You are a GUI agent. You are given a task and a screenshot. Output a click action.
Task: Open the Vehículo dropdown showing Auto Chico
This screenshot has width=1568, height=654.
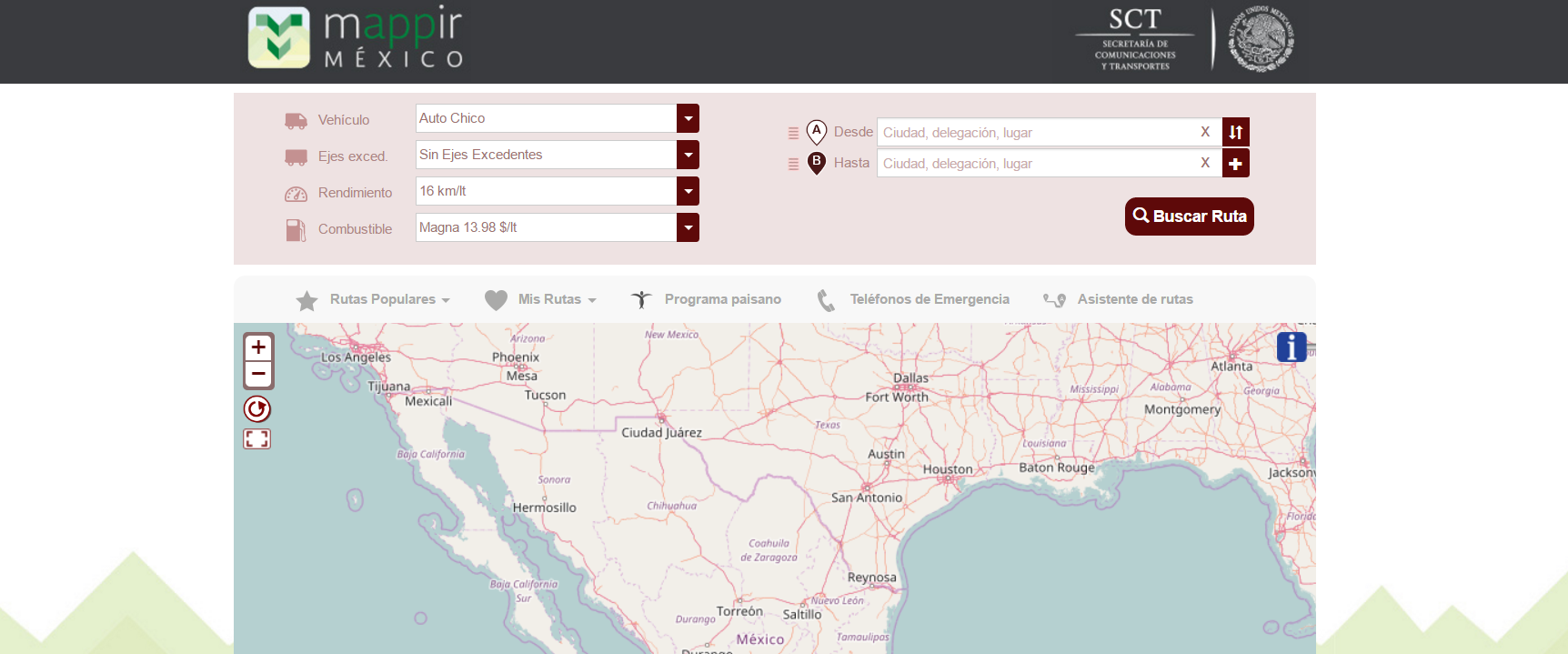pyautogui.click(x=557, y=118)
